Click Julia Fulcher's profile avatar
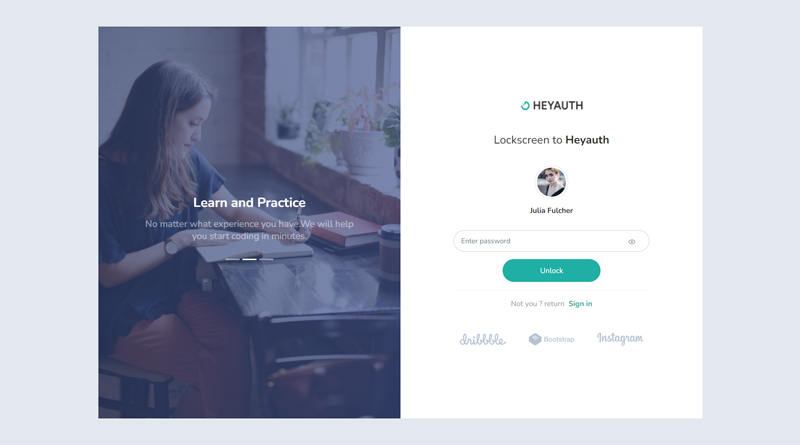 pyautogui.click(x=551, y=182)
